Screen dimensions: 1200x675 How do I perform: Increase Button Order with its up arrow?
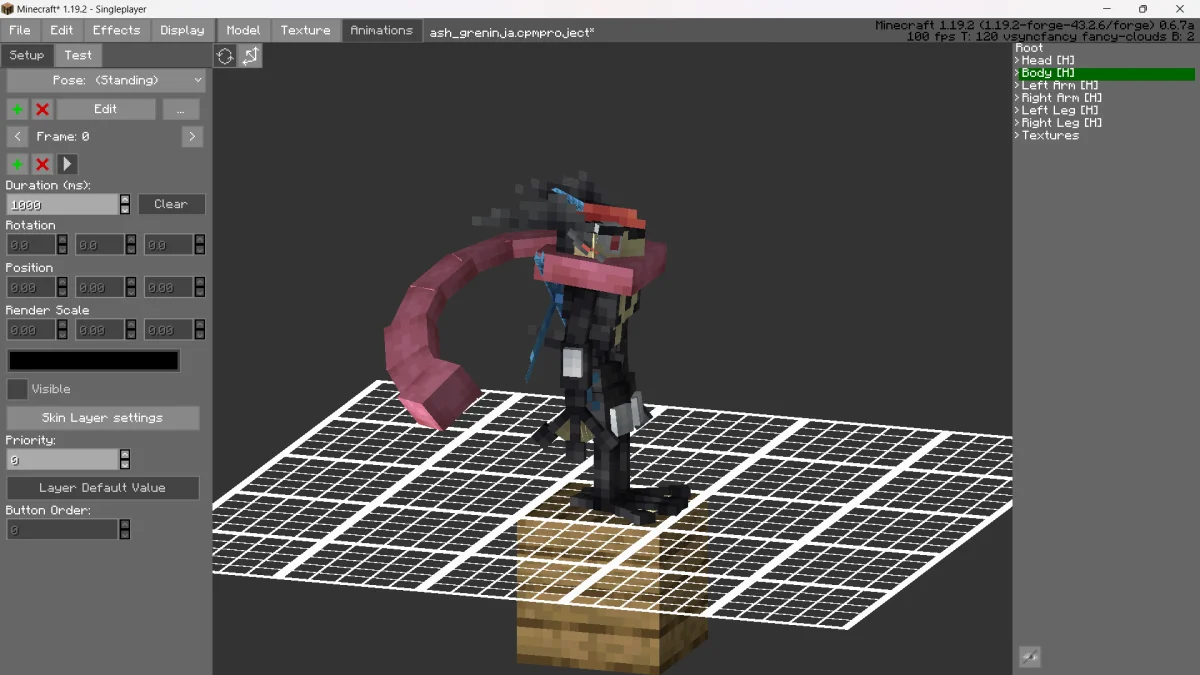click(x=124, y=525)
